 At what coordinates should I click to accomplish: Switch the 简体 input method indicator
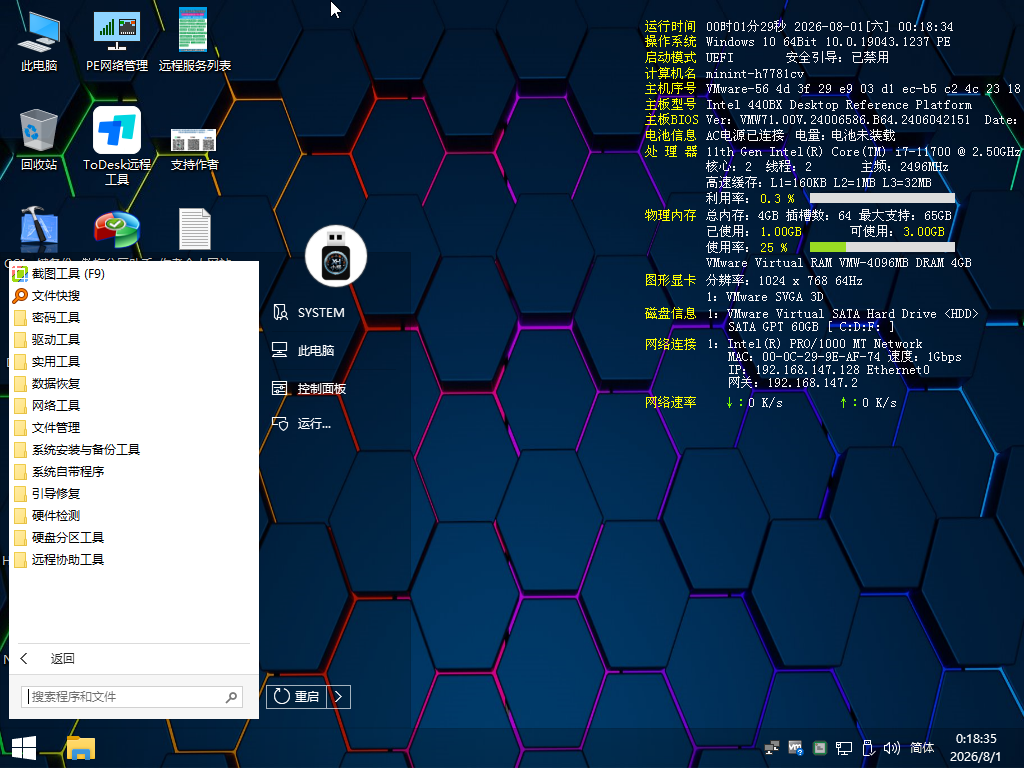pyautogui.click(x=922, y=748)
